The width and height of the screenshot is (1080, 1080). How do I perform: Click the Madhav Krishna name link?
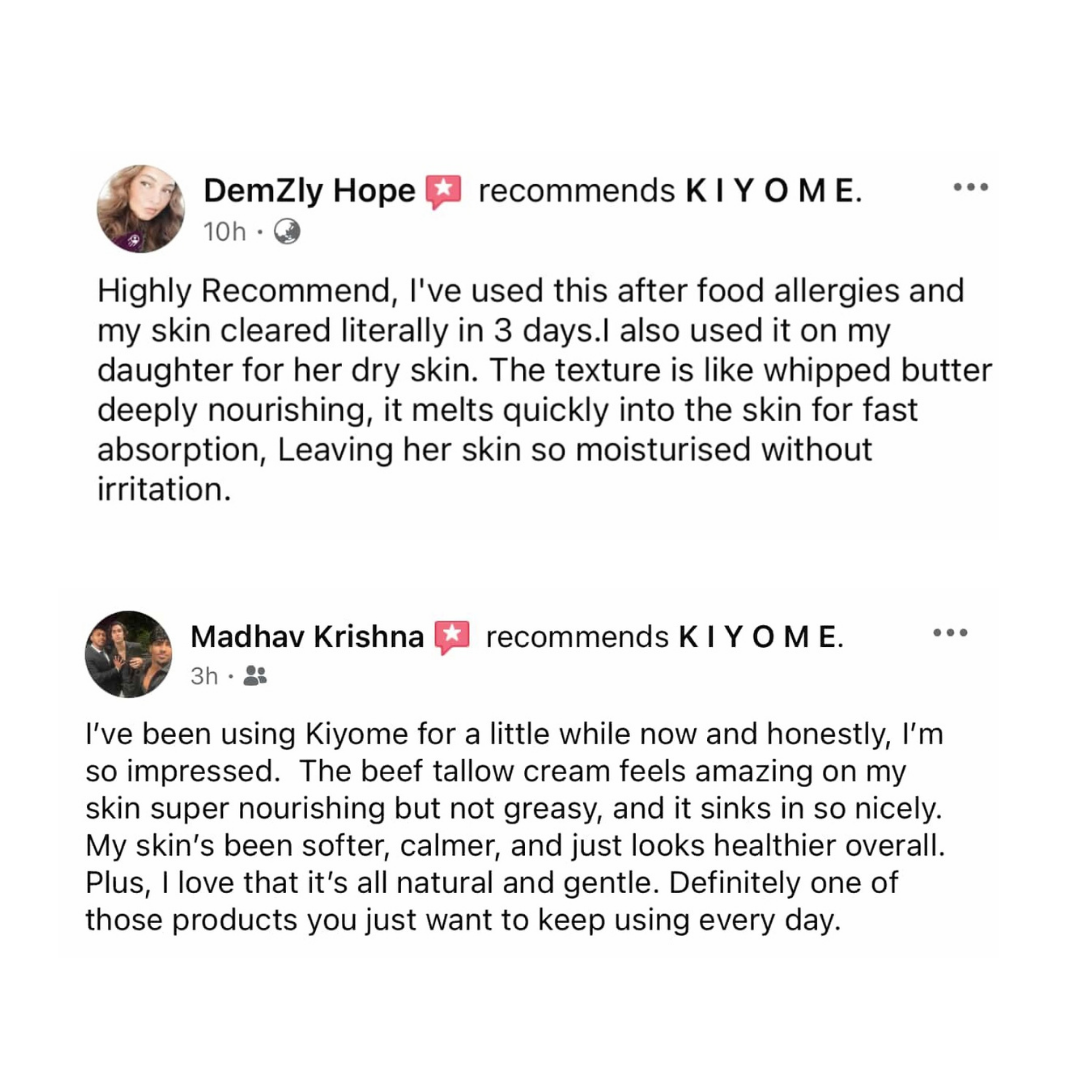[x=307, y=636]
